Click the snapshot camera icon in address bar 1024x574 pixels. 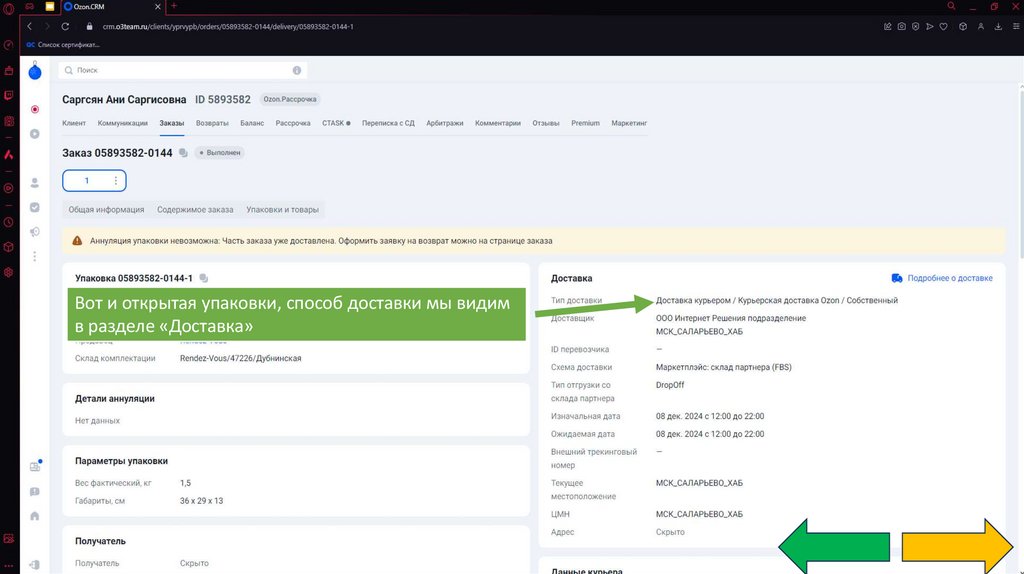coord(901,27)
